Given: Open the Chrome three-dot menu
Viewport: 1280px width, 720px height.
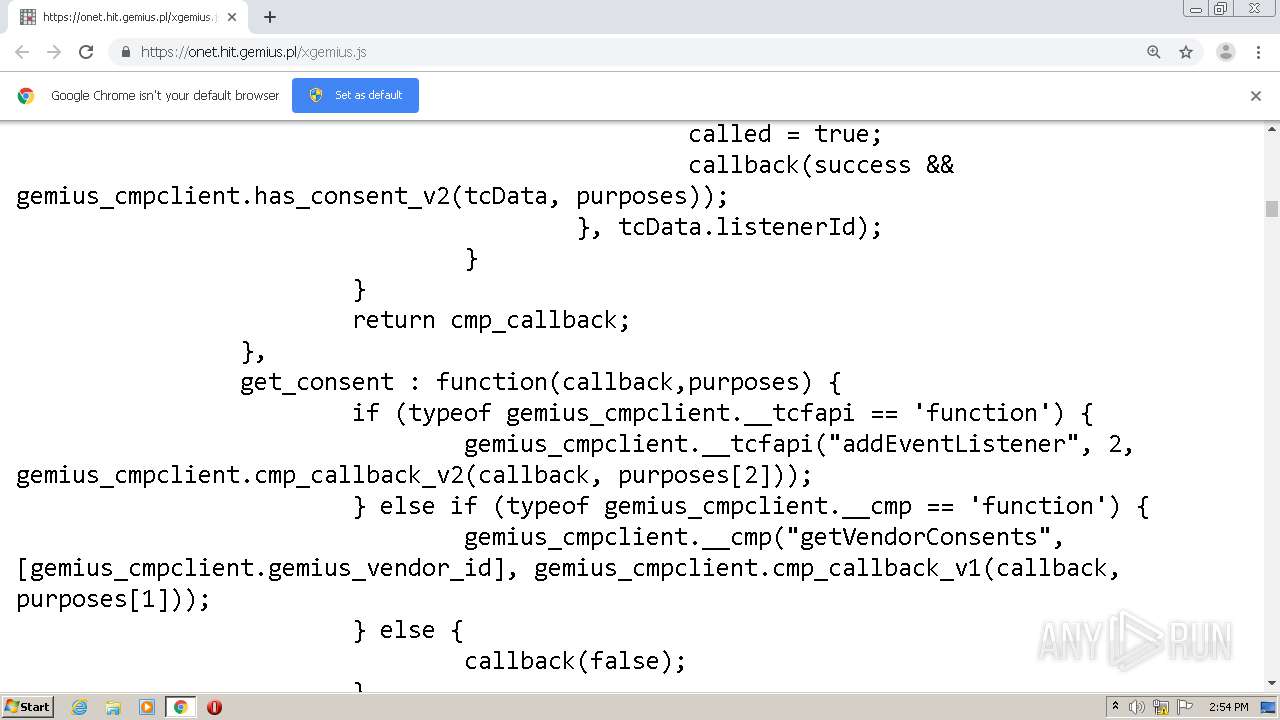Looking at the screenshot, I should [x=1258, y=52].
